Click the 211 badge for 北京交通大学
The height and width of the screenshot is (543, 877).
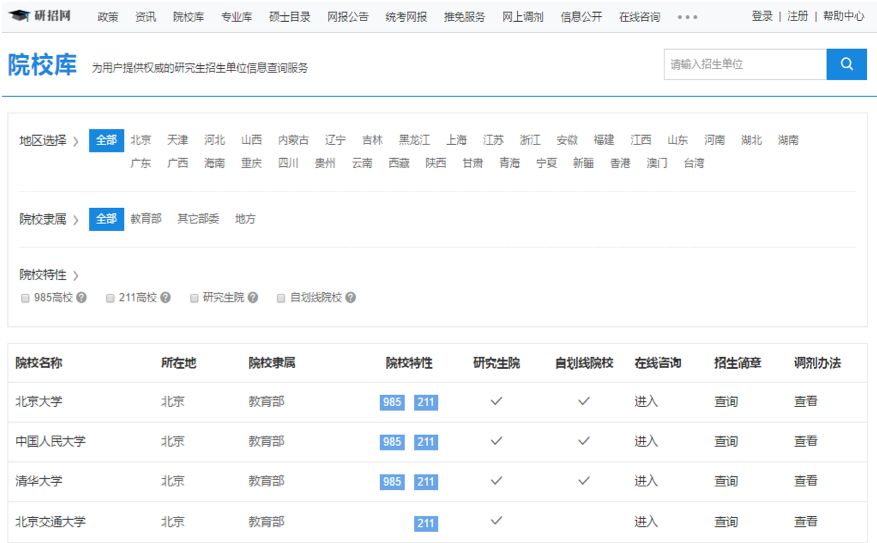(426, 522)
